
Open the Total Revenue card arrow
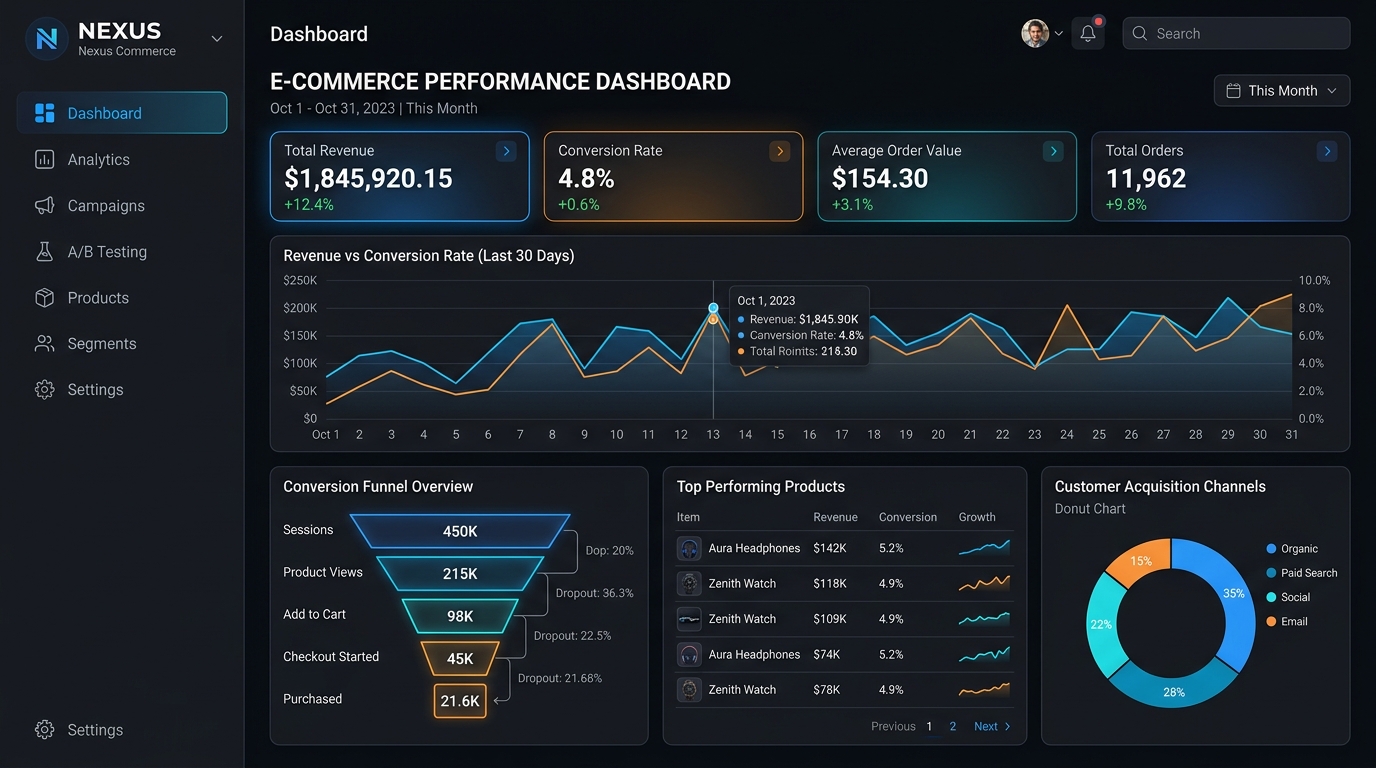tap(506, 151)
